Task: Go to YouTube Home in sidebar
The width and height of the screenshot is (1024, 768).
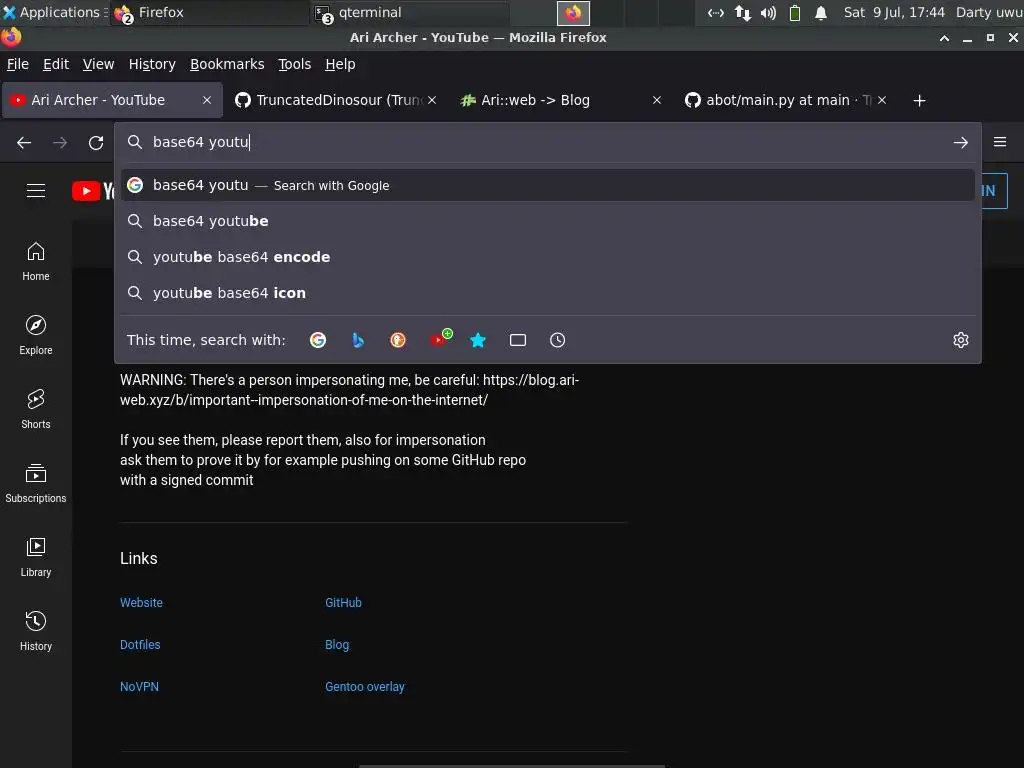Action: point(36,262)
